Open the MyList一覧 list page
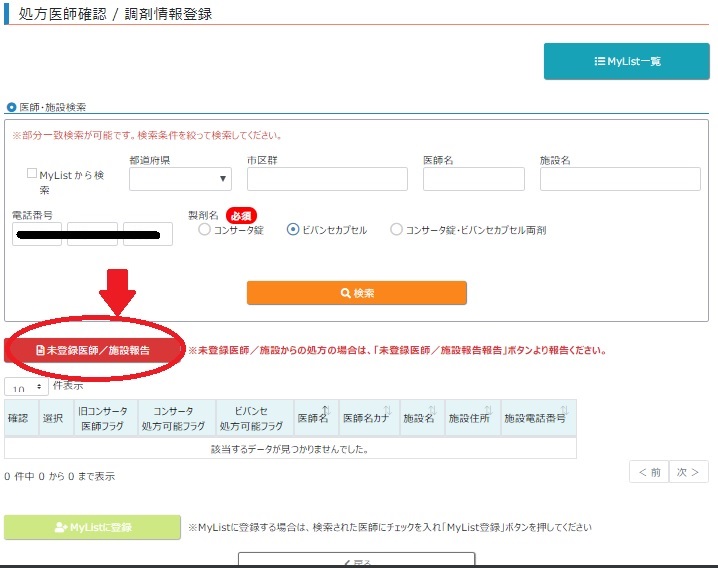This screenshot has height=568, width=718. click(x=626, y=61)
